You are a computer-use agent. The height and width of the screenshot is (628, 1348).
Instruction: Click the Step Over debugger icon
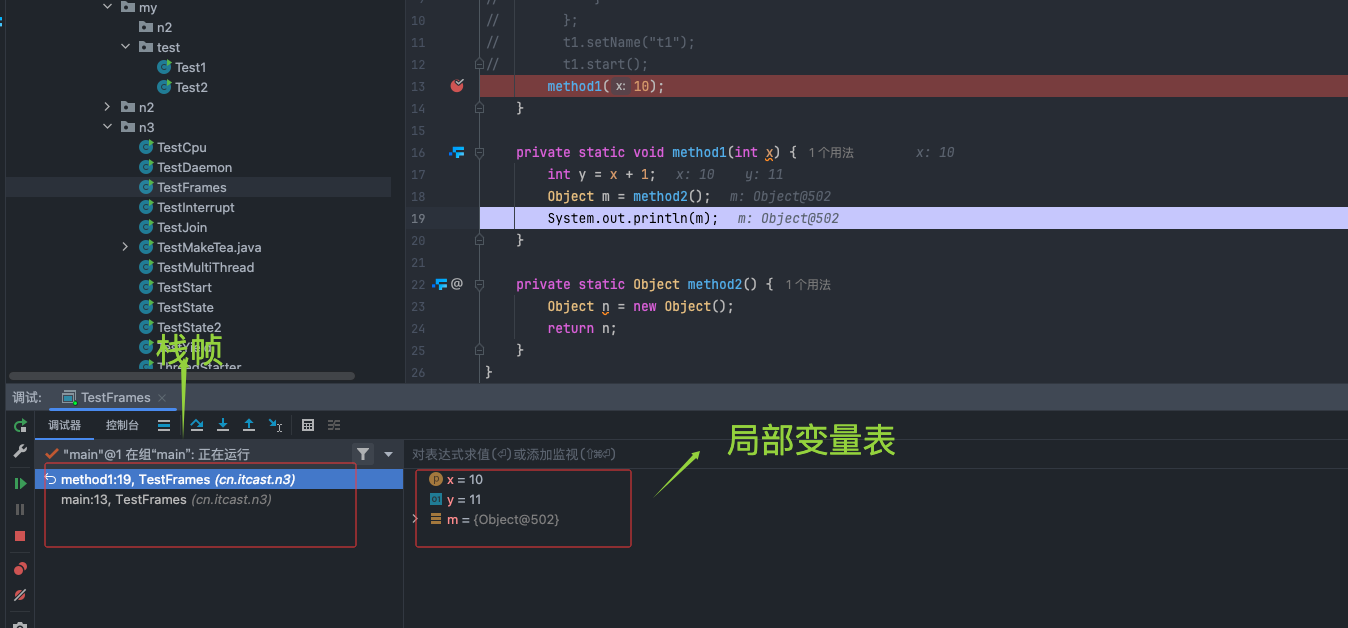tap(197, 425)
